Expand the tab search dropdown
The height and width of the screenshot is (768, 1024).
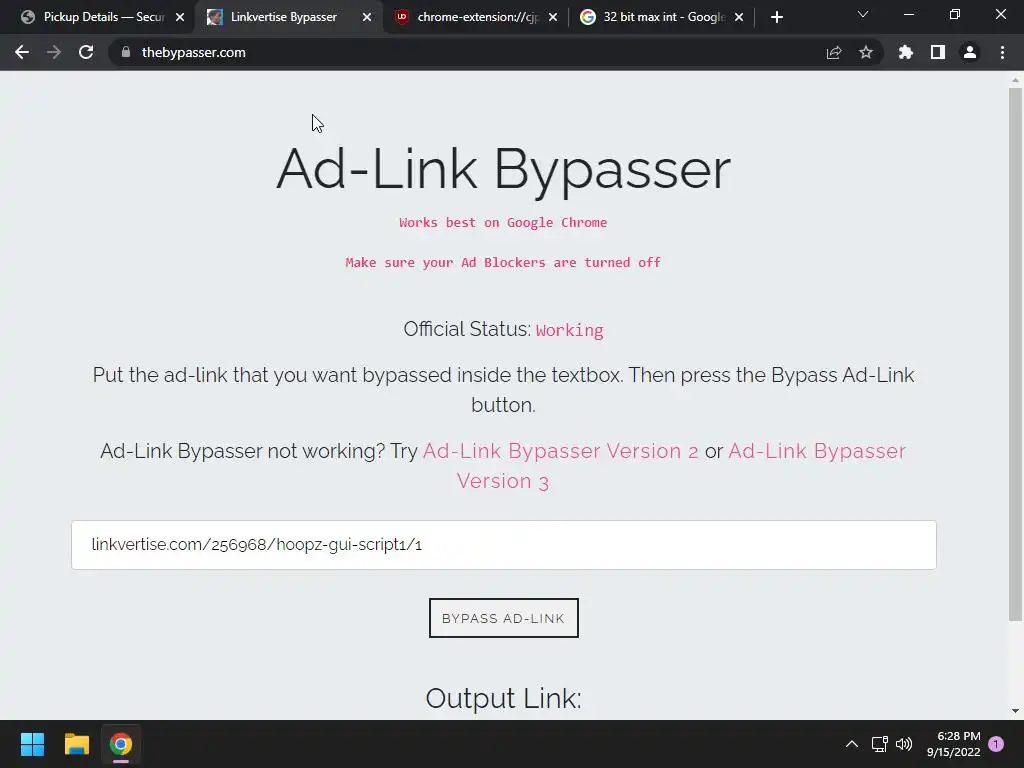863,14
